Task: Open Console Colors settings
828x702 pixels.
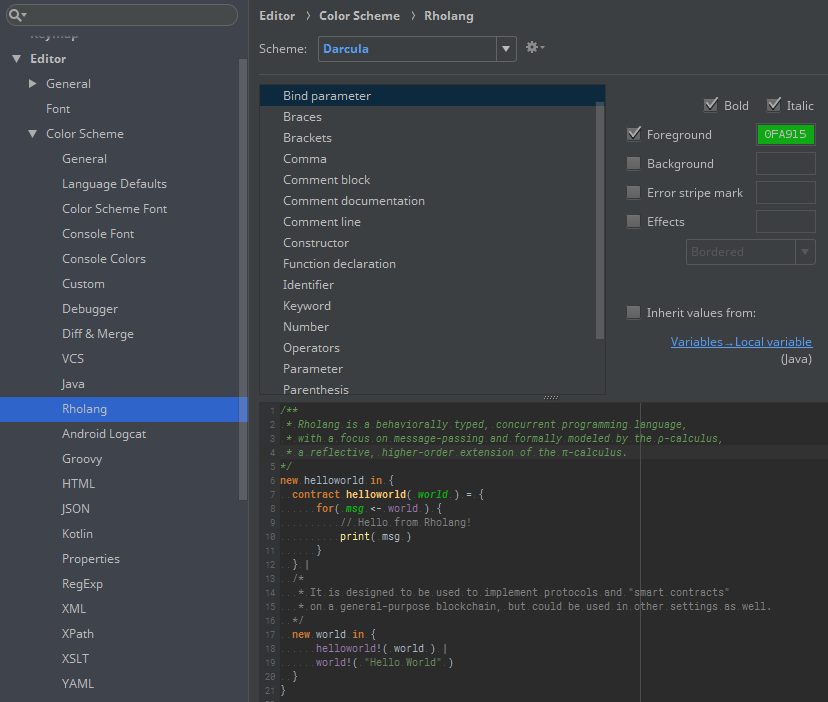Action: click(104, 259)
